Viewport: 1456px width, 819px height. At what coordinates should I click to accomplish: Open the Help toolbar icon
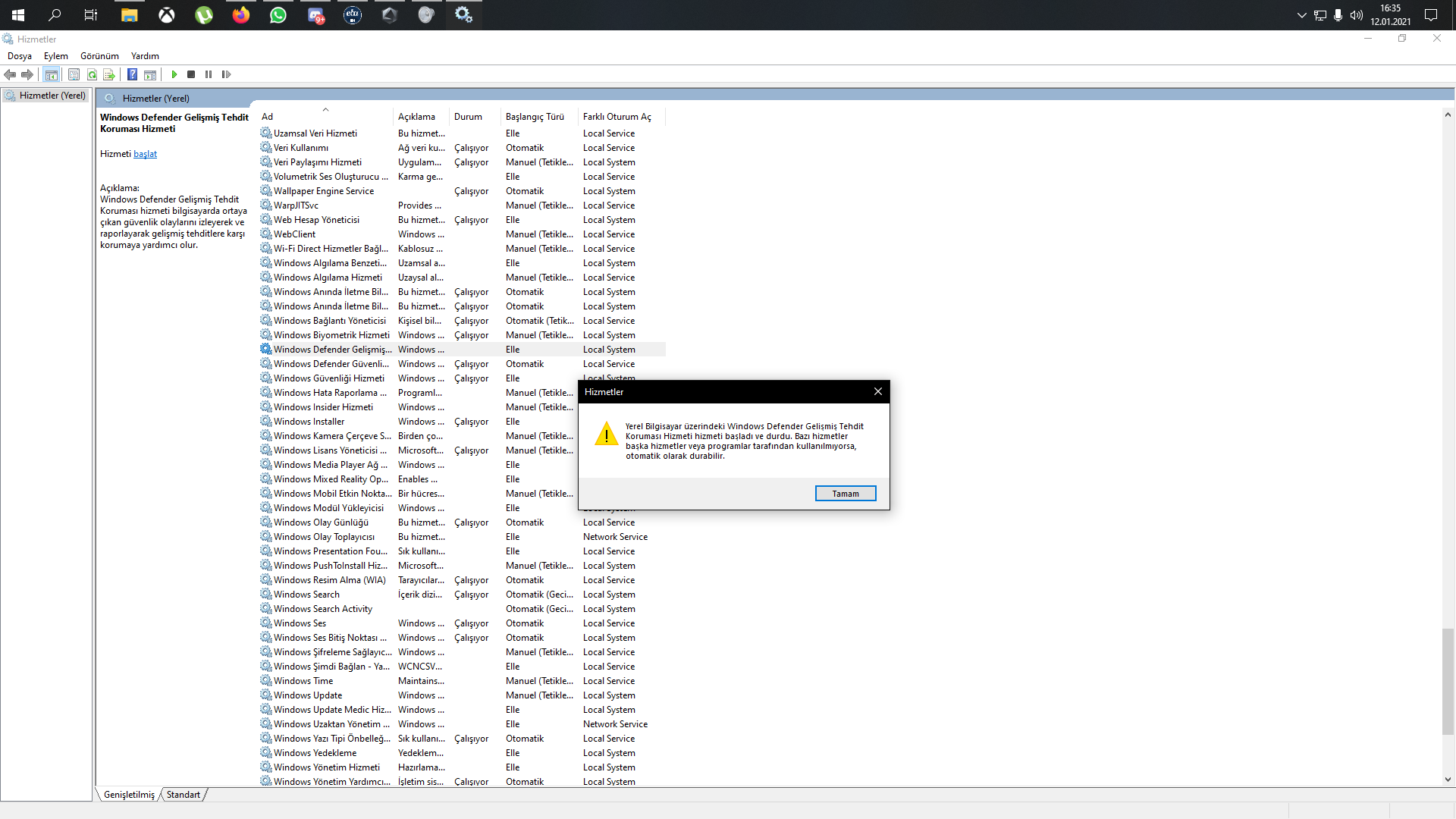pos(132,74)
